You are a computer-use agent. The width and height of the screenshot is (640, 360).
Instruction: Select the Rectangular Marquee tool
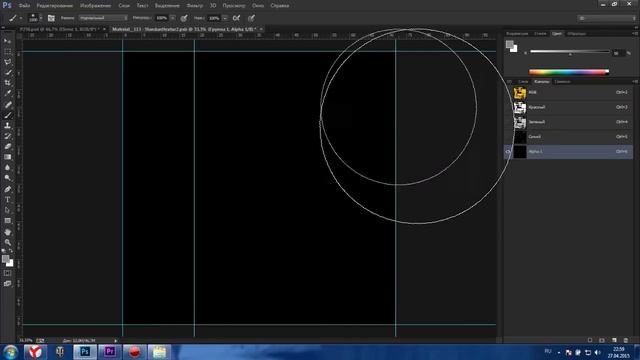pos(7,51)
